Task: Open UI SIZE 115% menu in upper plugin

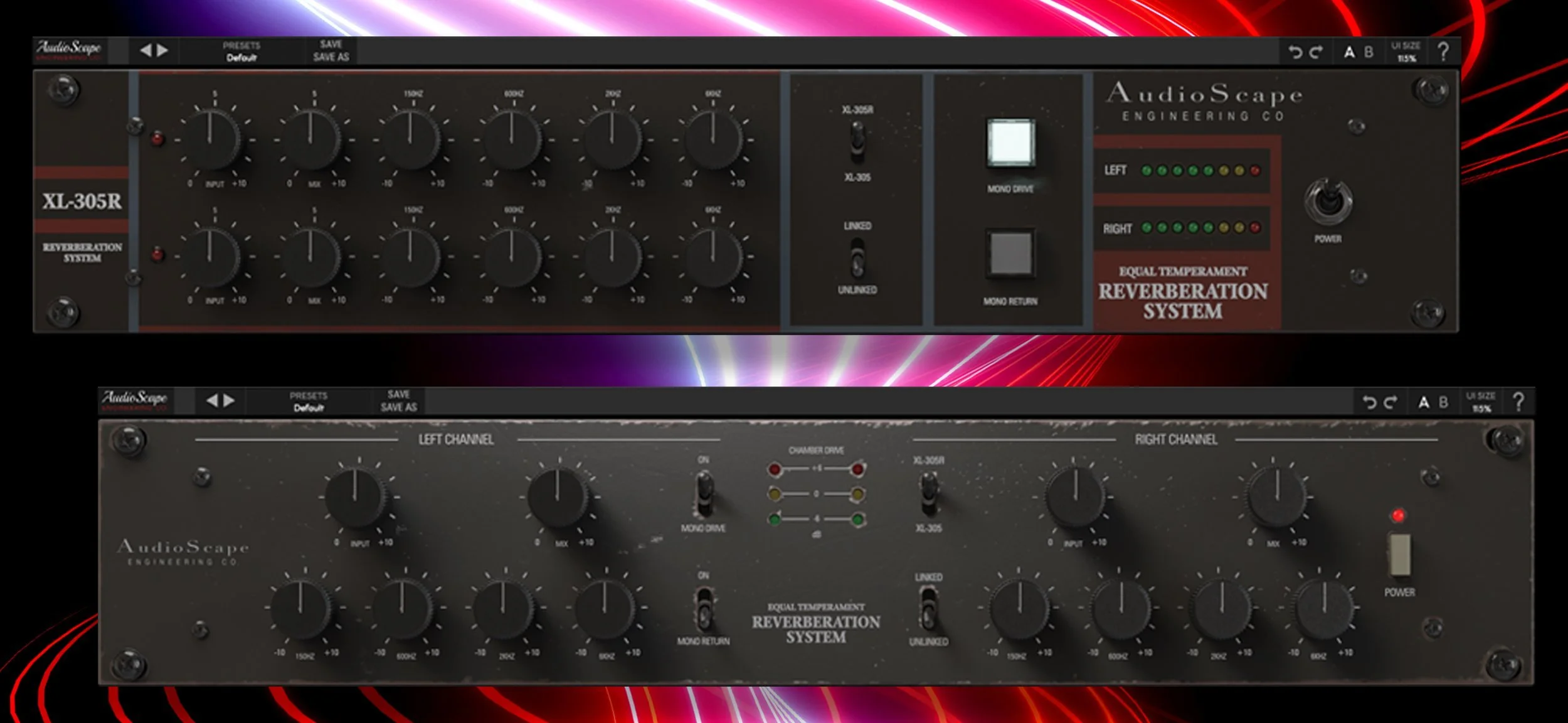Action: (x=1406, y=52)
